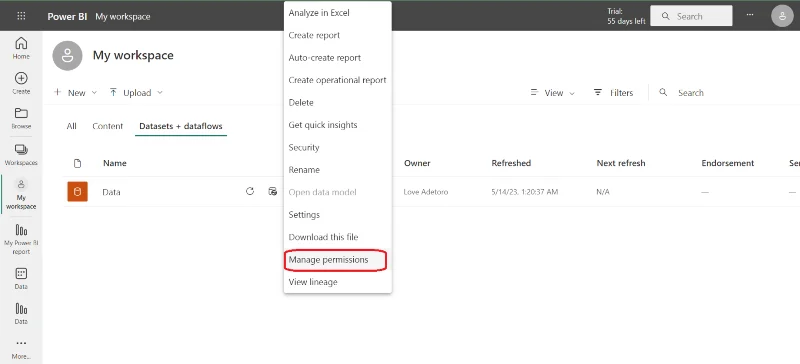Choose Get quick insights
The image size is (800, 364).
click(x=338, y=125)
